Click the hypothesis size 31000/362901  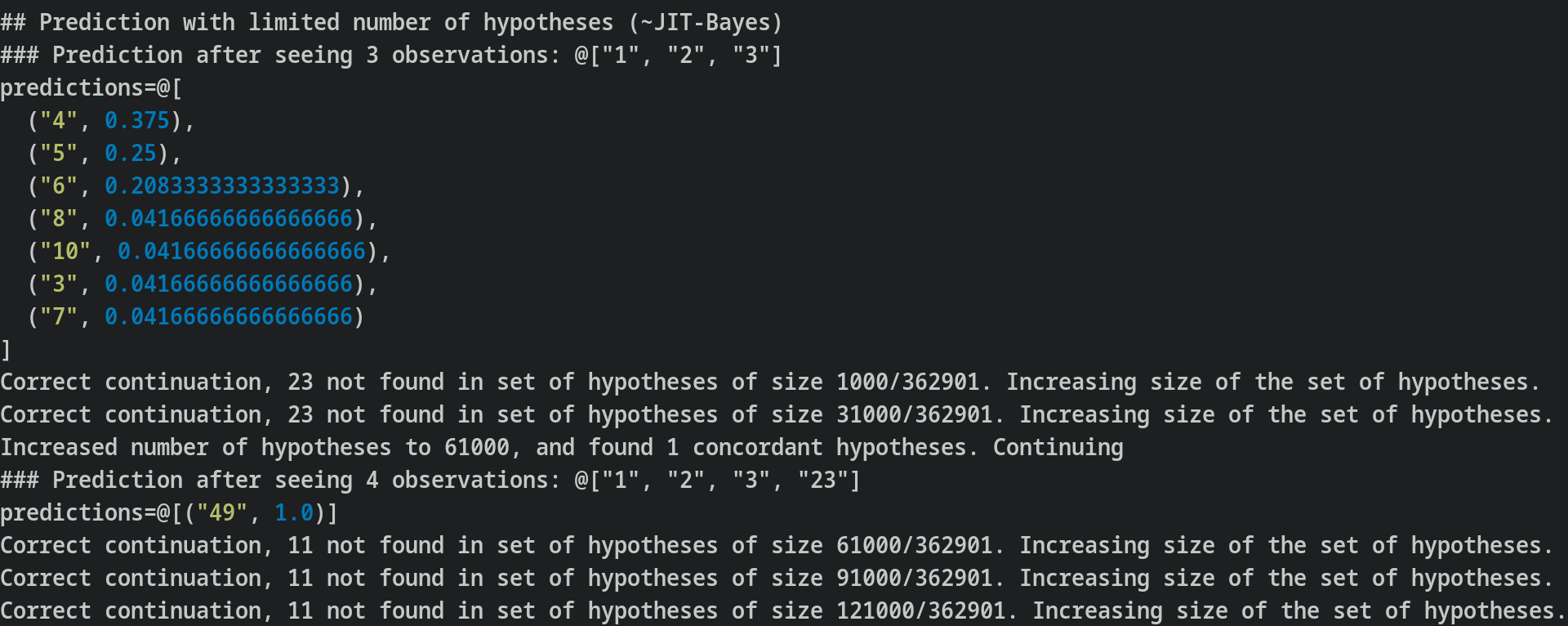point(915,414)
